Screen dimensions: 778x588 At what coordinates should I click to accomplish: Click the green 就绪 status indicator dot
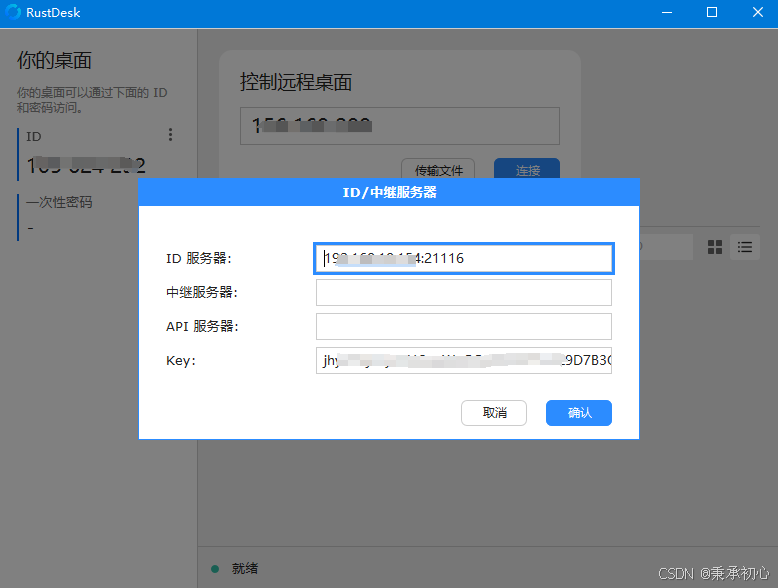215,569
